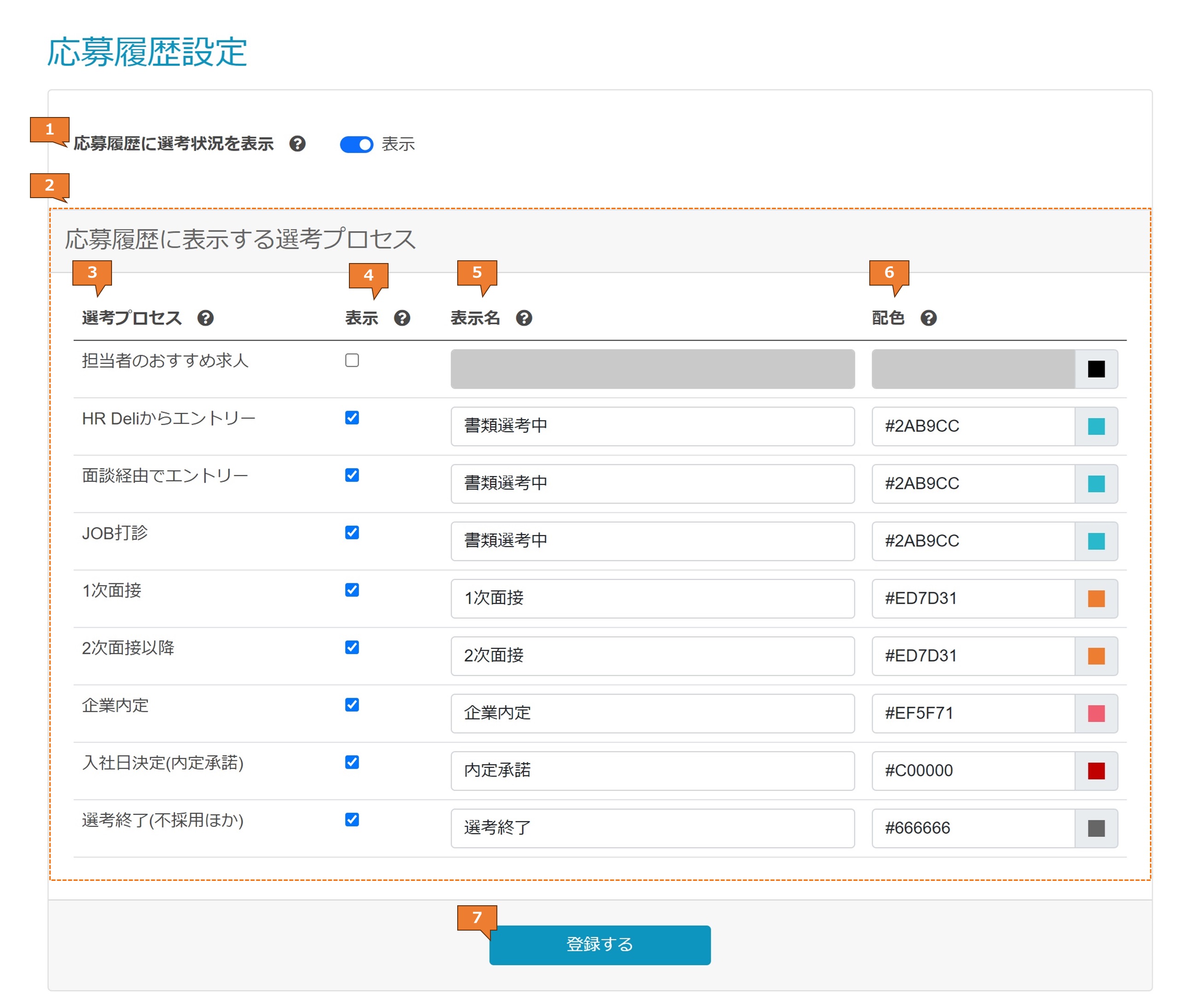
Task: Open gray color swatch for 選考終了 row
Action: click(1097, 828)
